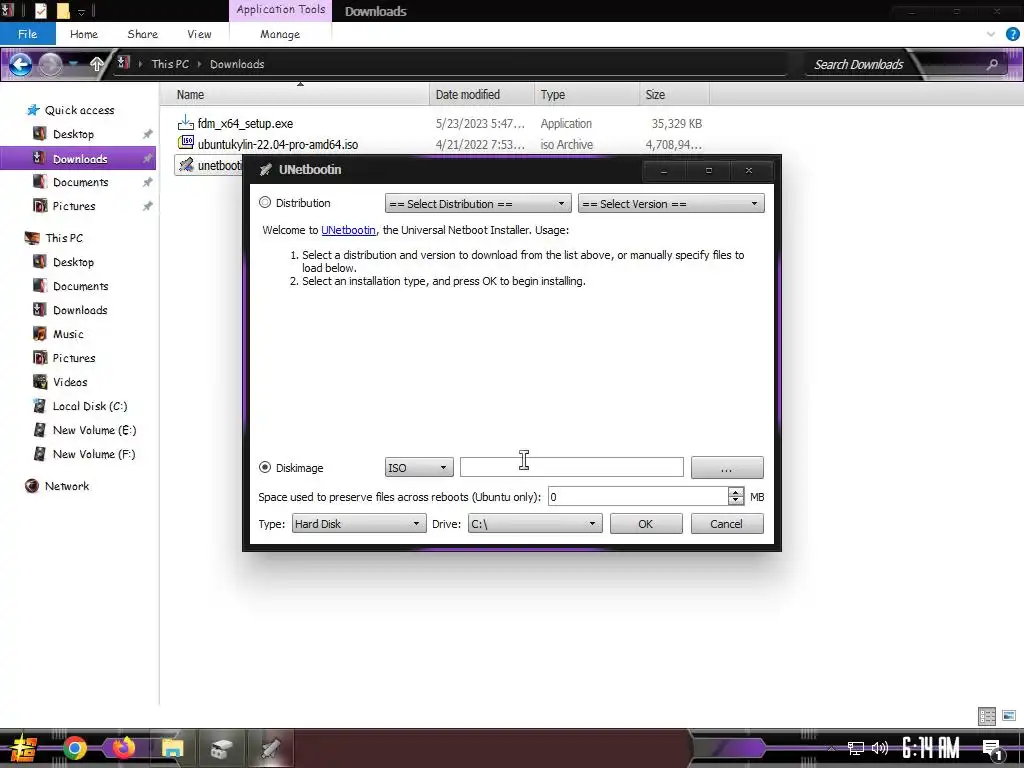
Task: Click the Up folder arrow in Explorer
Action: click(x=97, y=64)
